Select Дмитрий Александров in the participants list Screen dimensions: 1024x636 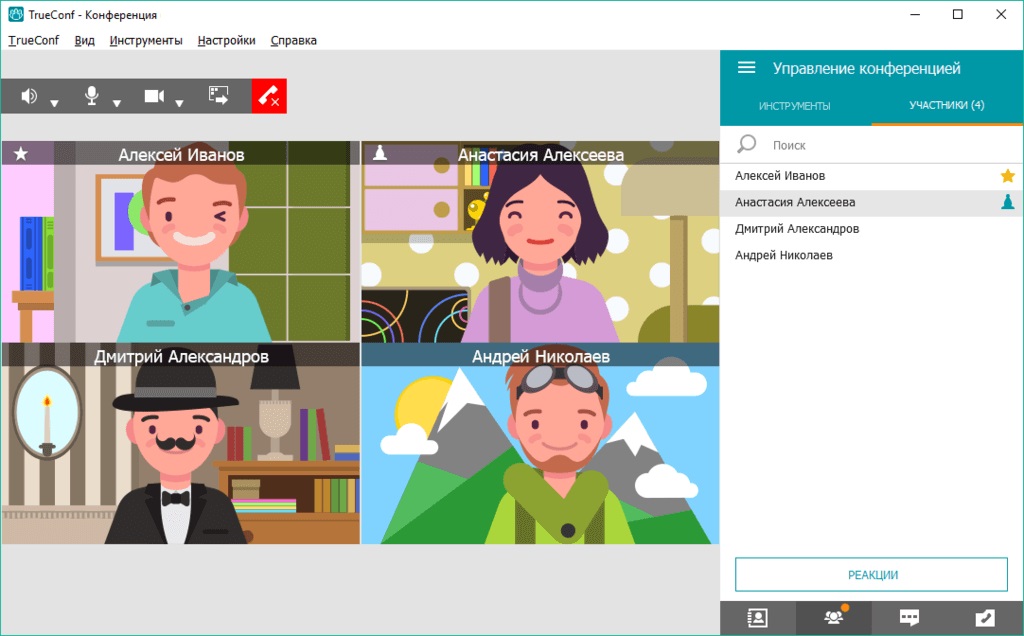(797, 229)
